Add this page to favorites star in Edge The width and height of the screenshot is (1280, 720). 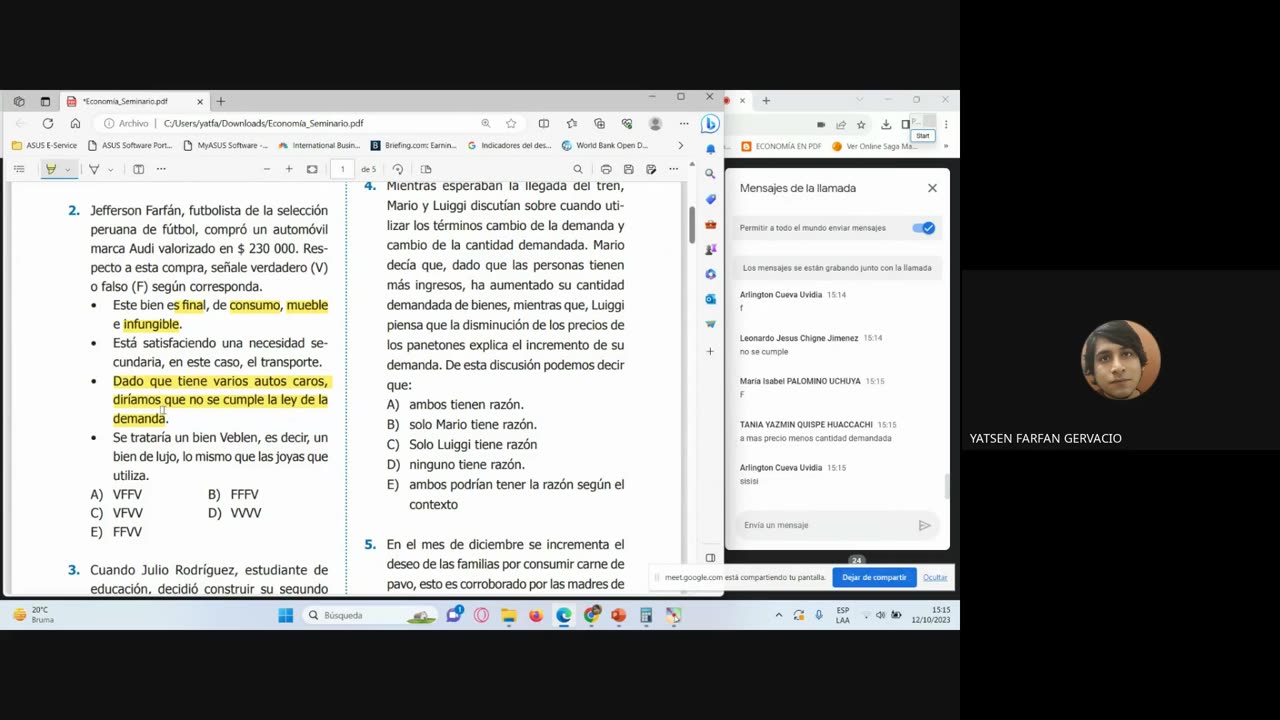pos(511,123)
